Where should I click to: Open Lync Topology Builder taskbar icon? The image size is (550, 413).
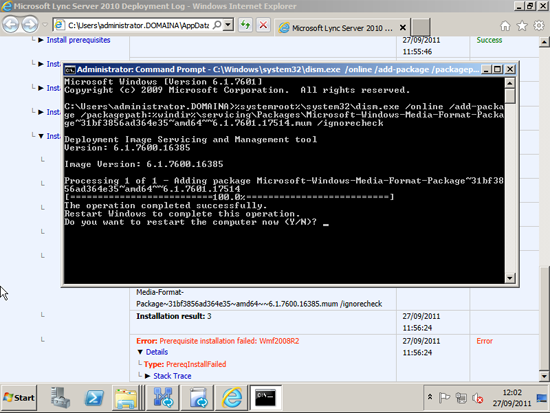coord(163,398)
